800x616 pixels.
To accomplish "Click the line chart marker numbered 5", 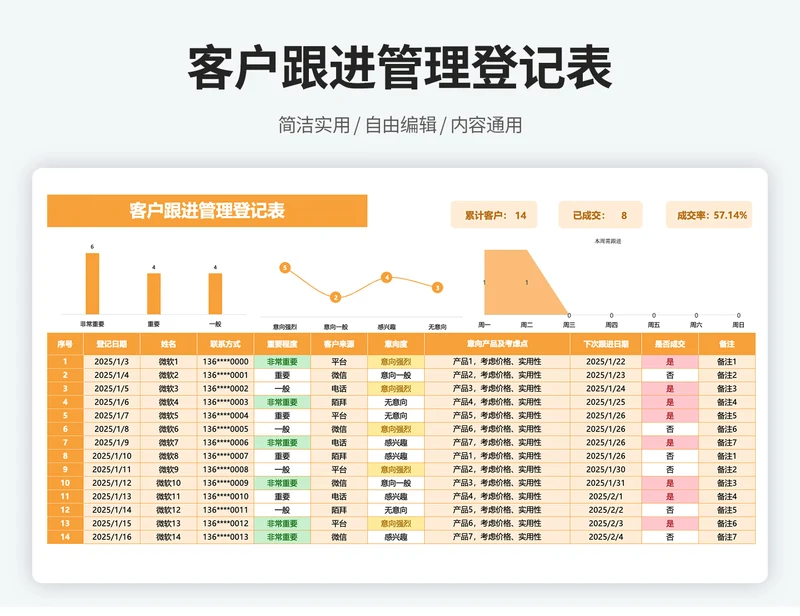I will [x=285, y=267].
